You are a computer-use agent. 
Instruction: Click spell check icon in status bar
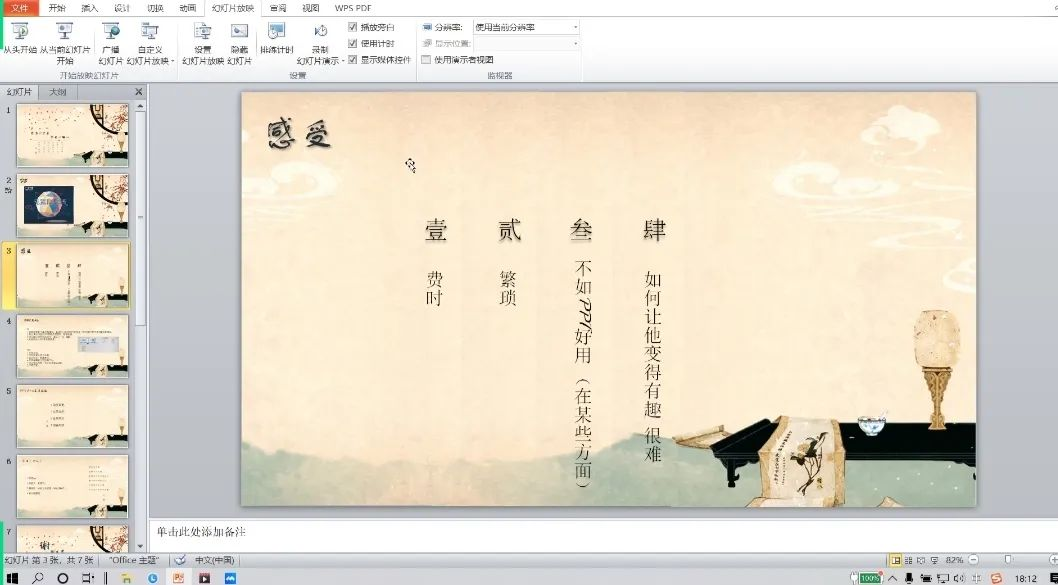tap(180, 560)
